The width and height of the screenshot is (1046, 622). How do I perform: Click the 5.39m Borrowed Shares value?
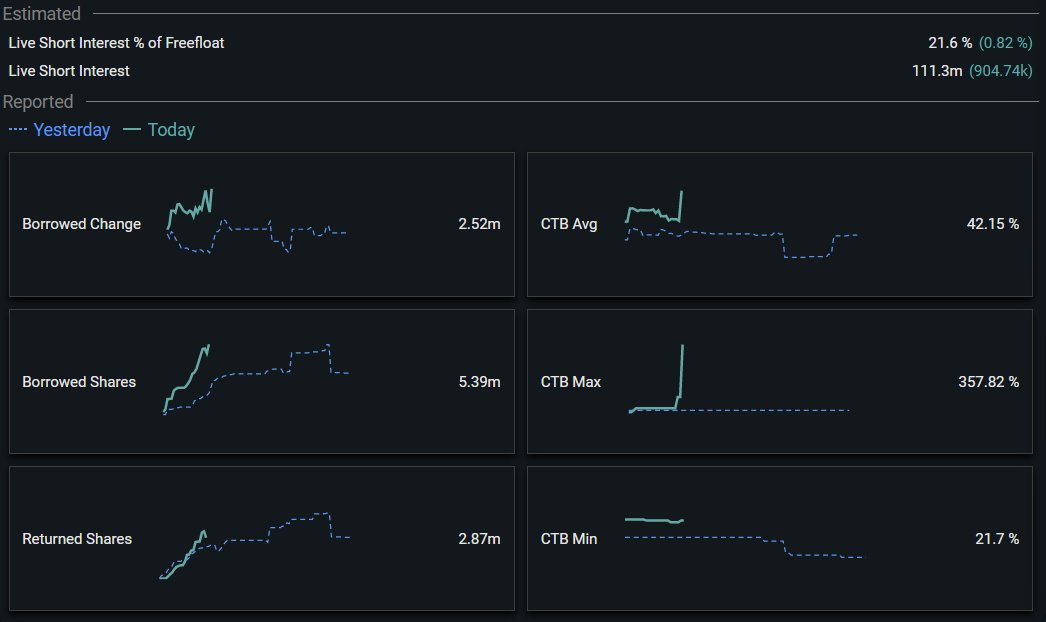point(479,382)
